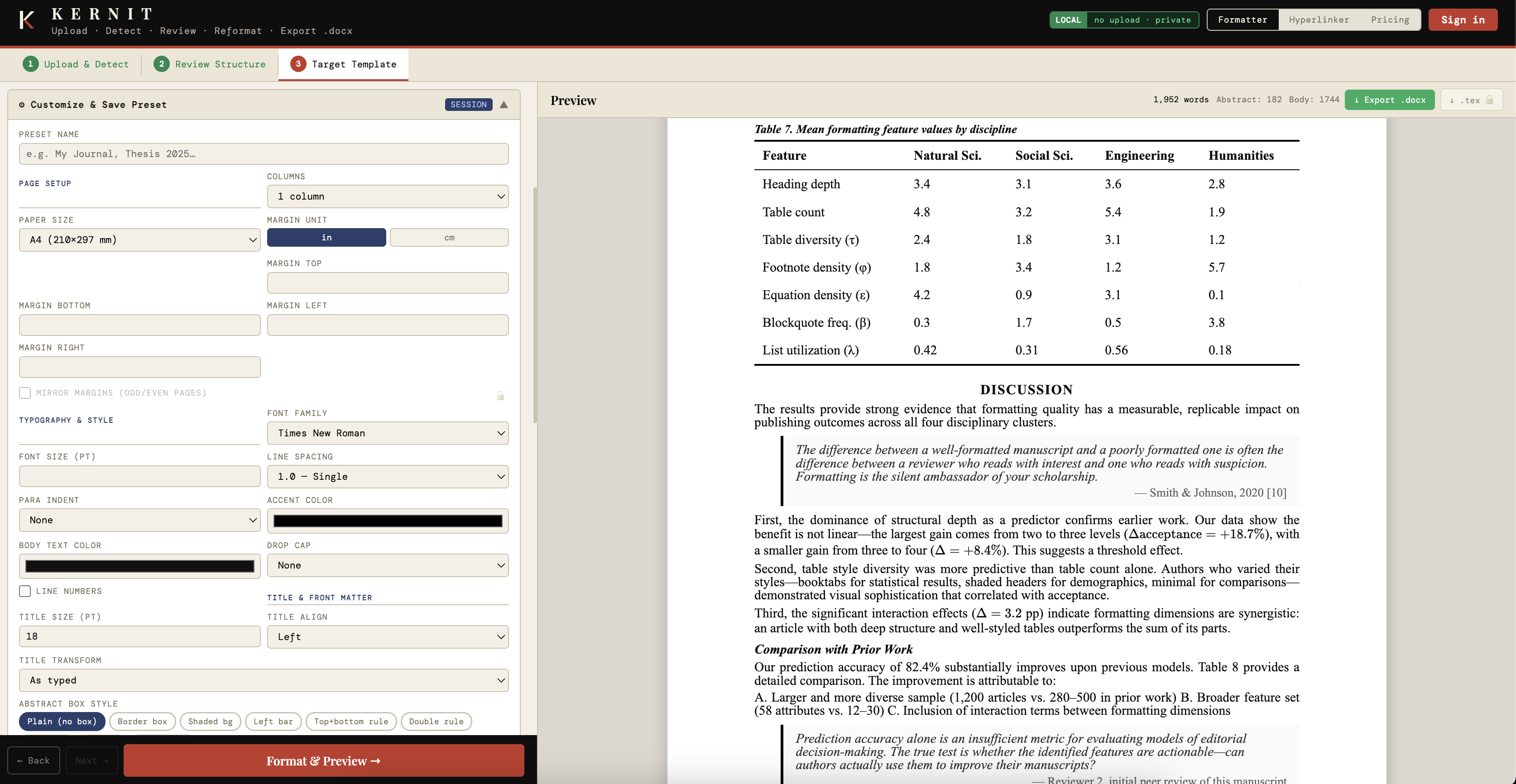Image resolution: width=1516 pixels, height=784 pixels.
Task: Click the step 2 circle, Review Structure
Action: pos(161,64)
